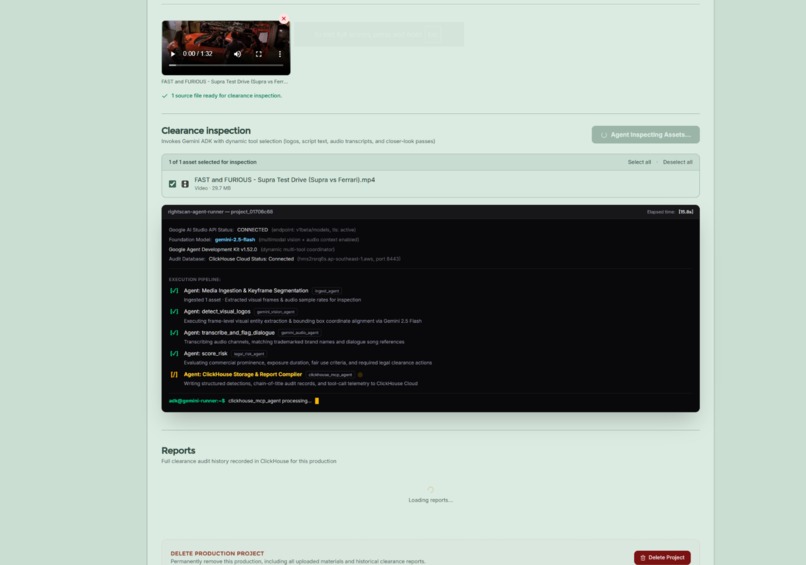Click the 'Clearance inspection' heading
The width and height of the screenshot is (806, 565).
(206, 131)
